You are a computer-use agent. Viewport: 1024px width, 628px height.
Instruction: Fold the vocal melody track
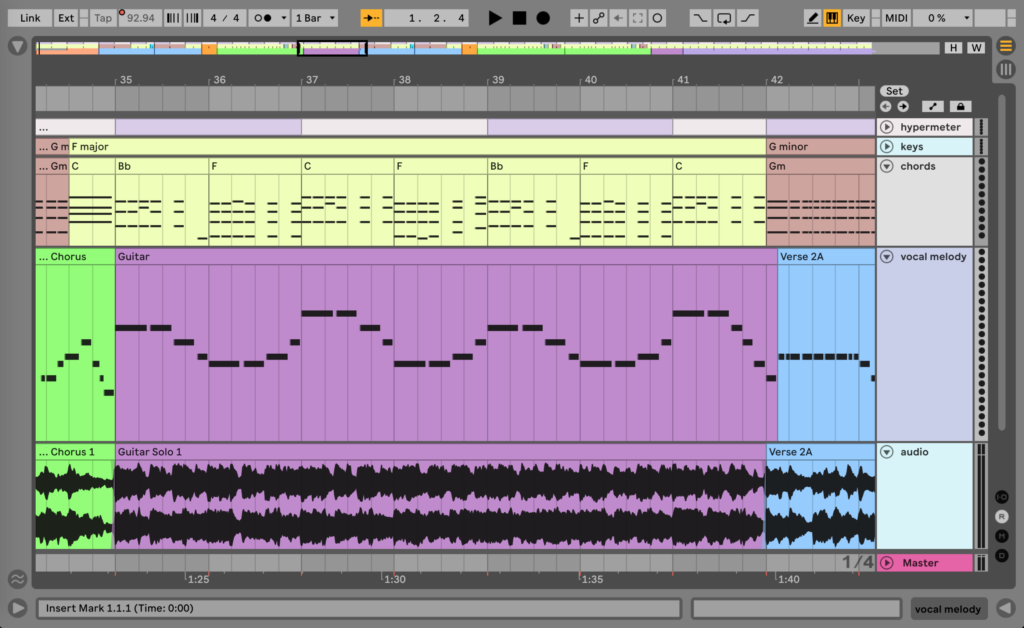[887, 257]
